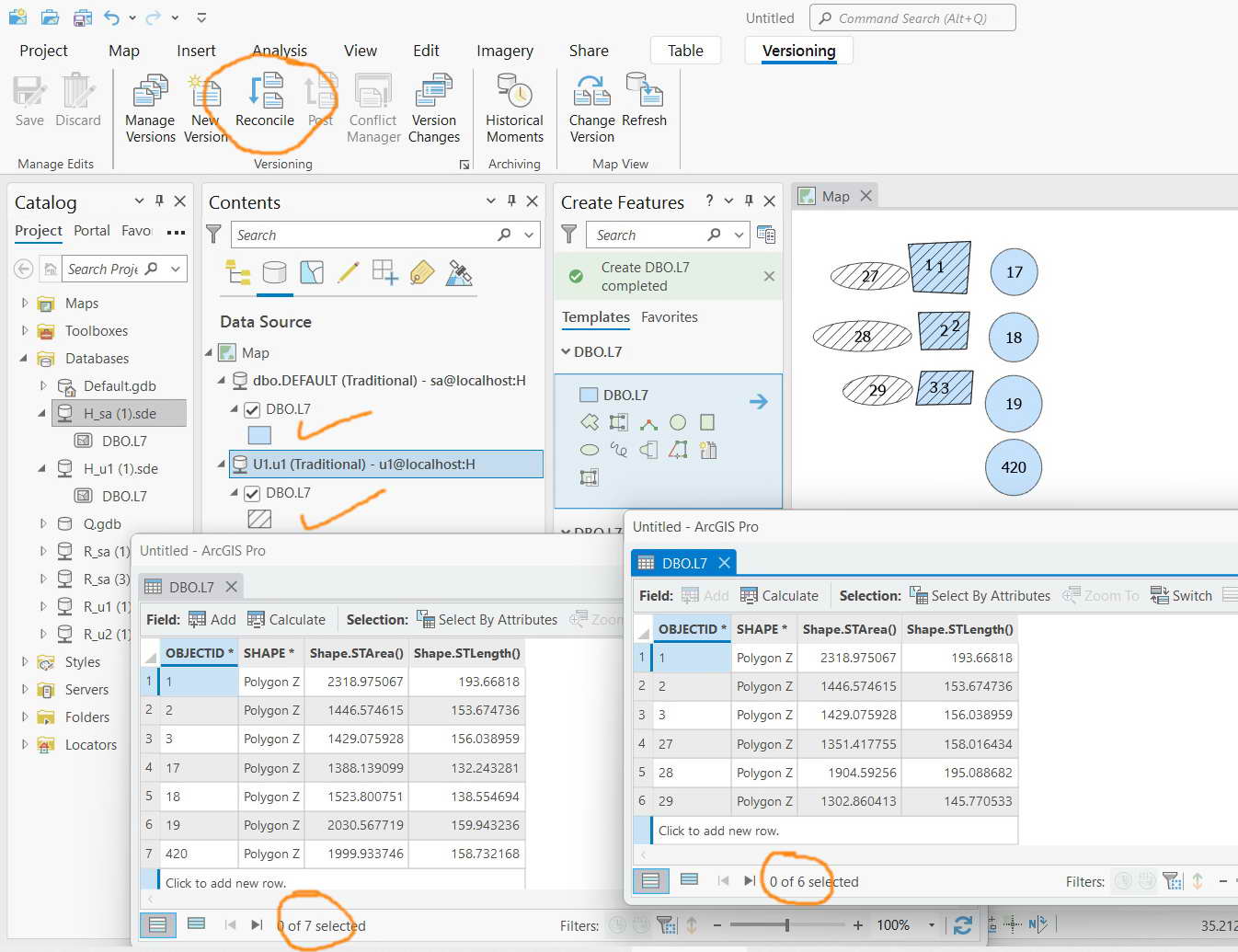
Task: Click Calculate in left attribute table
Action: point(286,619)
